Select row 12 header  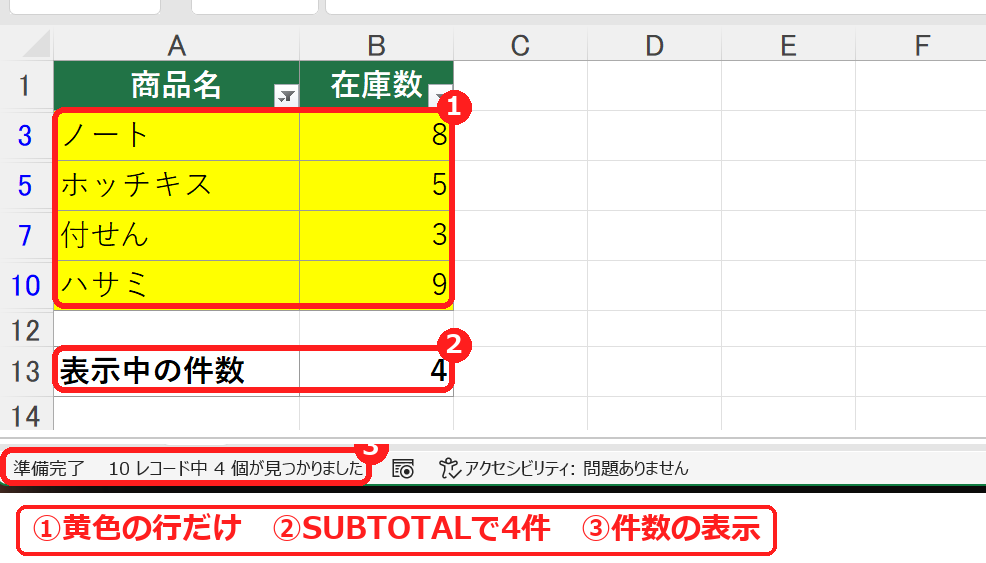point(25,330)
